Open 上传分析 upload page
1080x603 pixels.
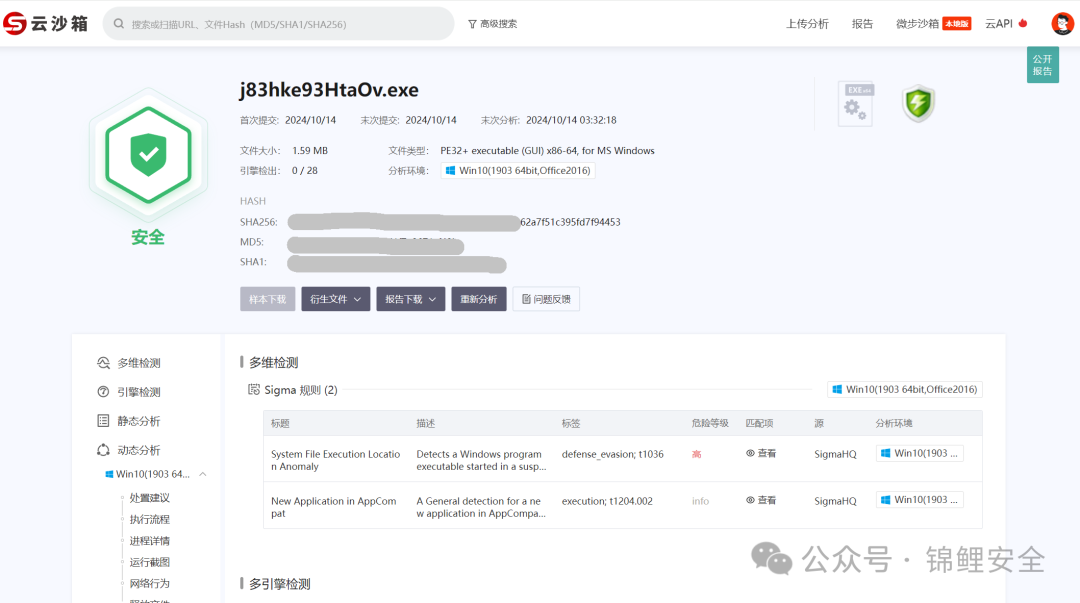(x=807, y=24)
